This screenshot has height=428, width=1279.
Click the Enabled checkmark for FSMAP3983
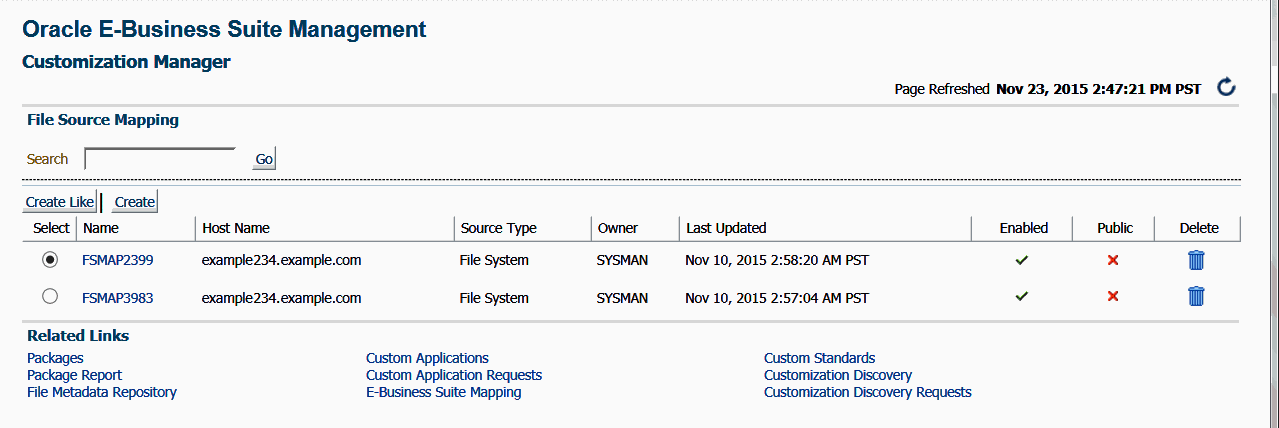[1021, 297]
